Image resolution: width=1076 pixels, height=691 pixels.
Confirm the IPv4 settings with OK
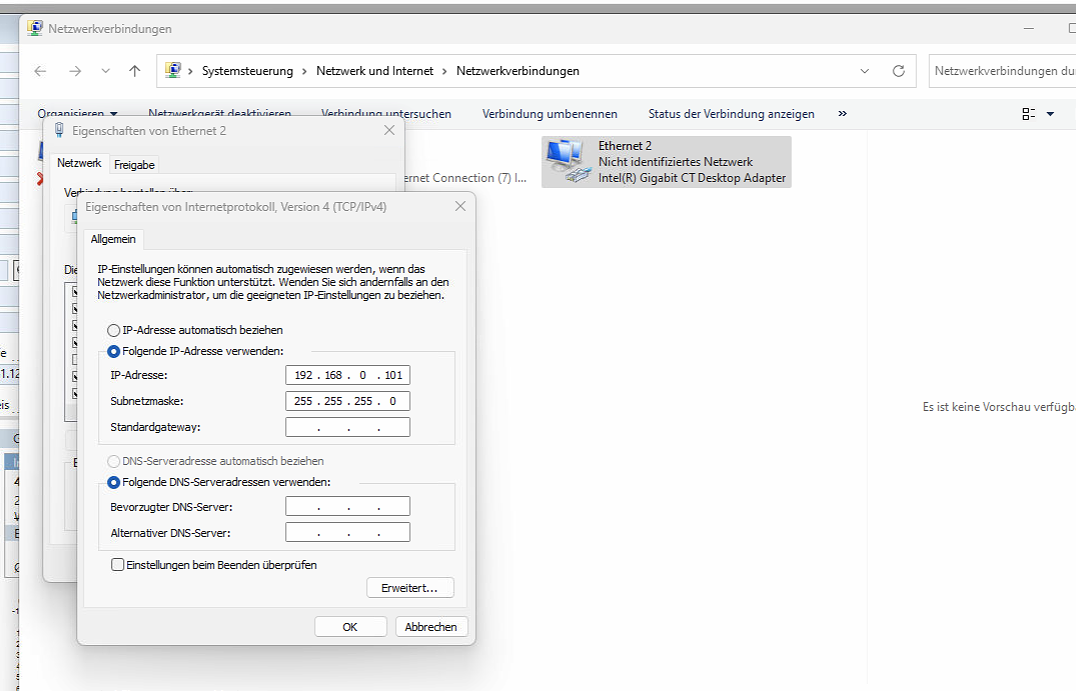(x=350, y=627)
